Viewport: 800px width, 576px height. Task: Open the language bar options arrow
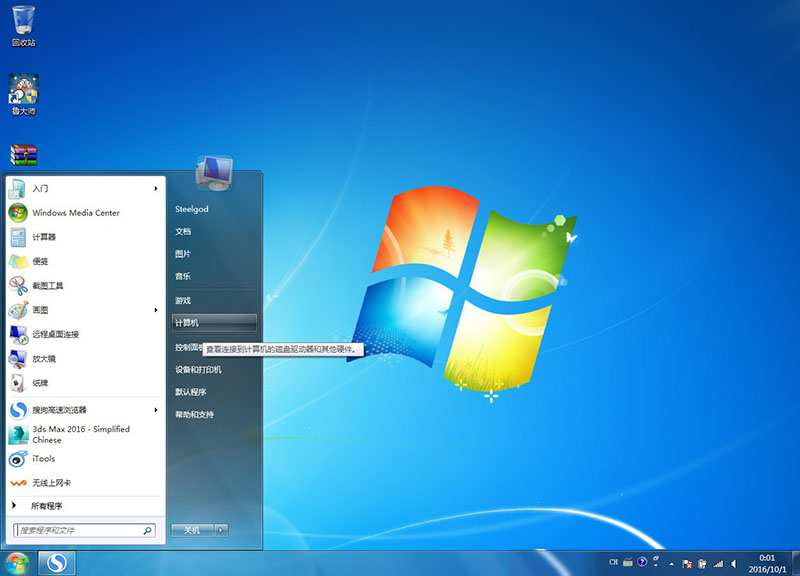click(656, 563)
